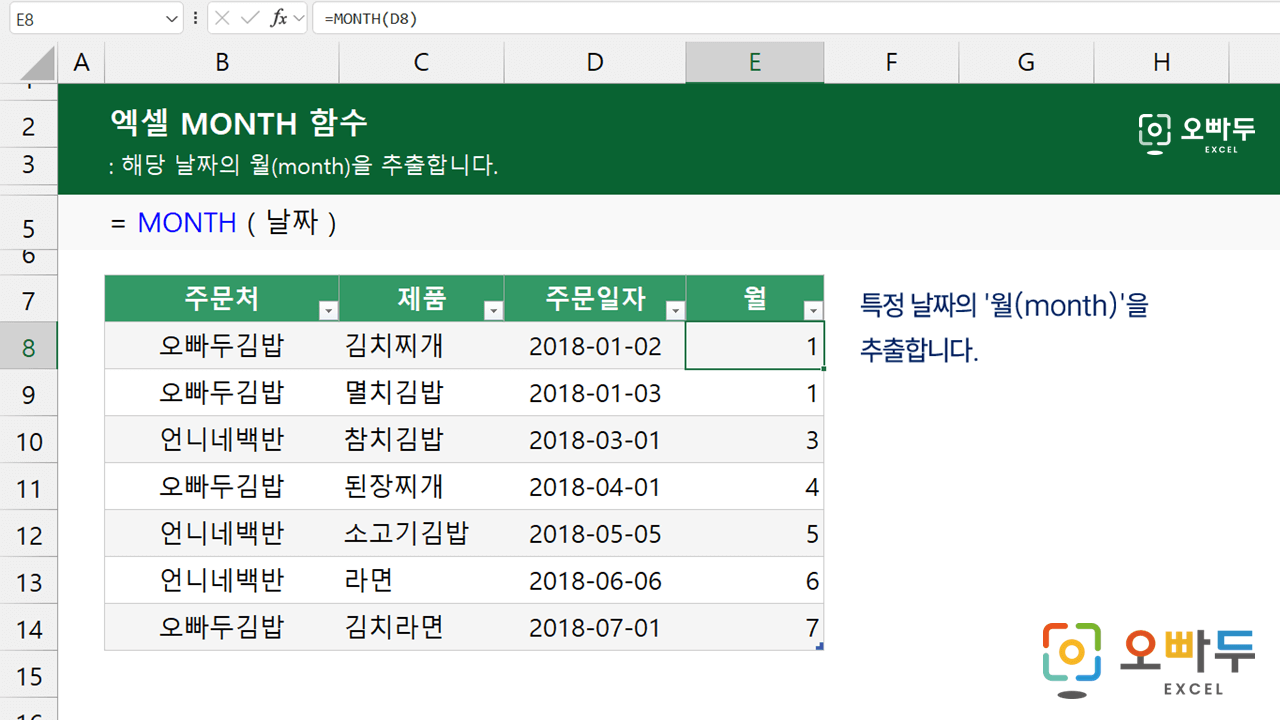Select column F header

click(891, 62)
